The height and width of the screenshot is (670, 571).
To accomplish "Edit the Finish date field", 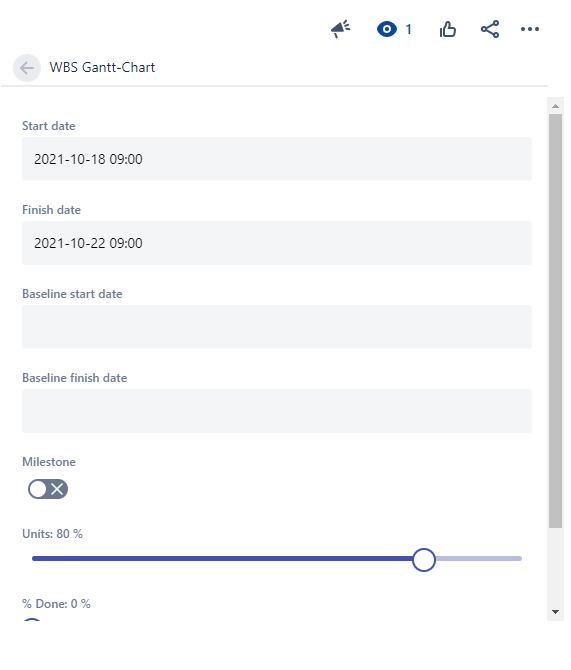I will [277, 243].
